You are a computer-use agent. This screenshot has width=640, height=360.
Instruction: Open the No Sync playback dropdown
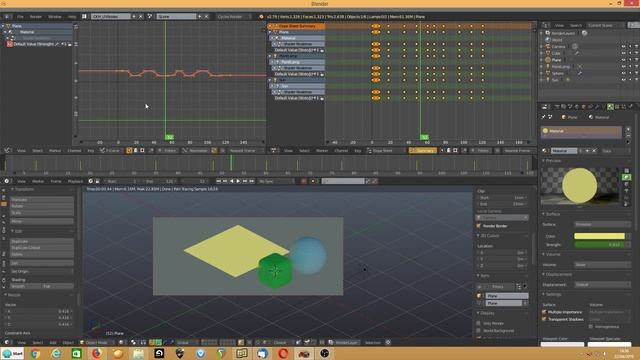point(277,181)
